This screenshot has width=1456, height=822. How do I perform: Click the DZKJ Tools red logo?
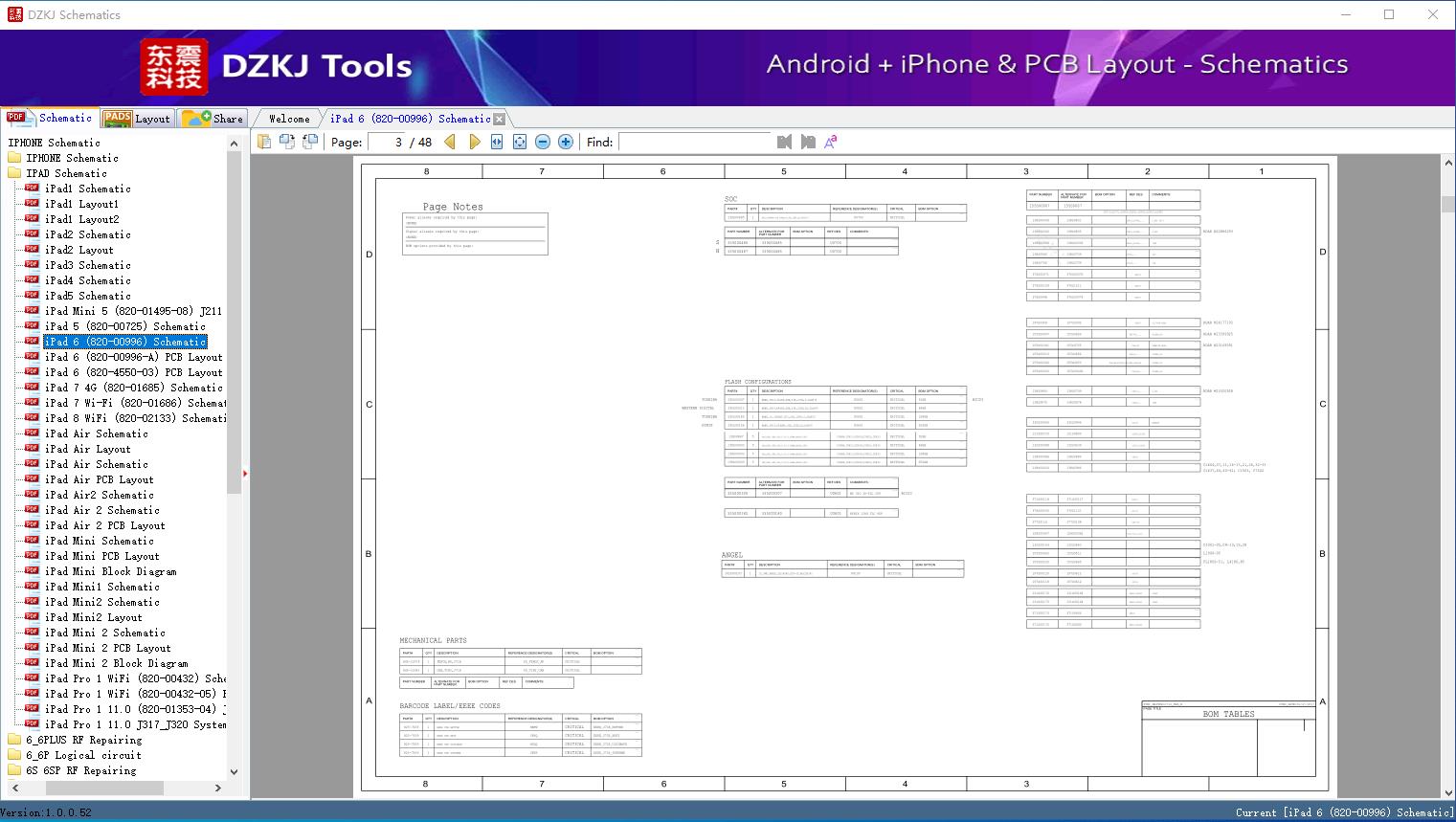coord(174,67)
